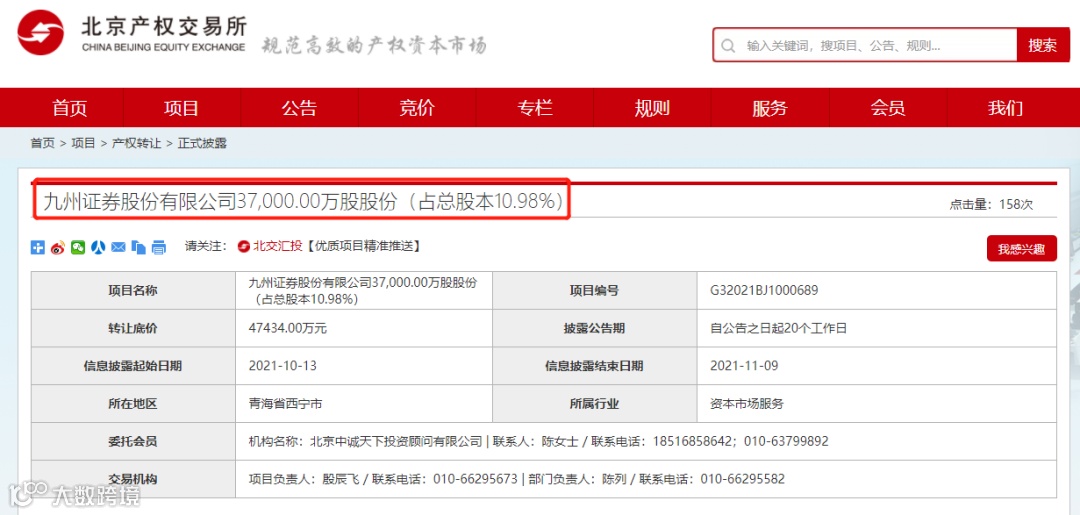Viewport: 1080px width, 515px height.
Task: Open 会员 navigation menu
Action: tap(888, 108)
